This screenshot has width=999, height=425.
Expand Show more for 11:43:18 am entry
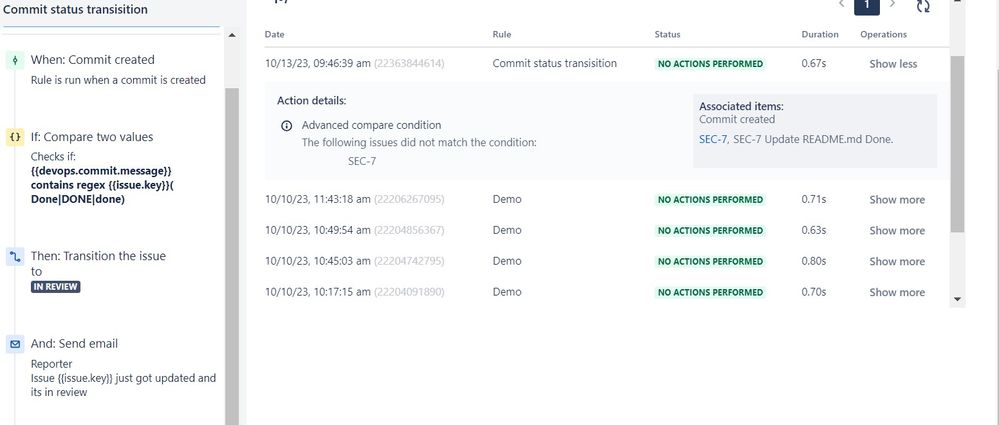(x=897, y=199)
